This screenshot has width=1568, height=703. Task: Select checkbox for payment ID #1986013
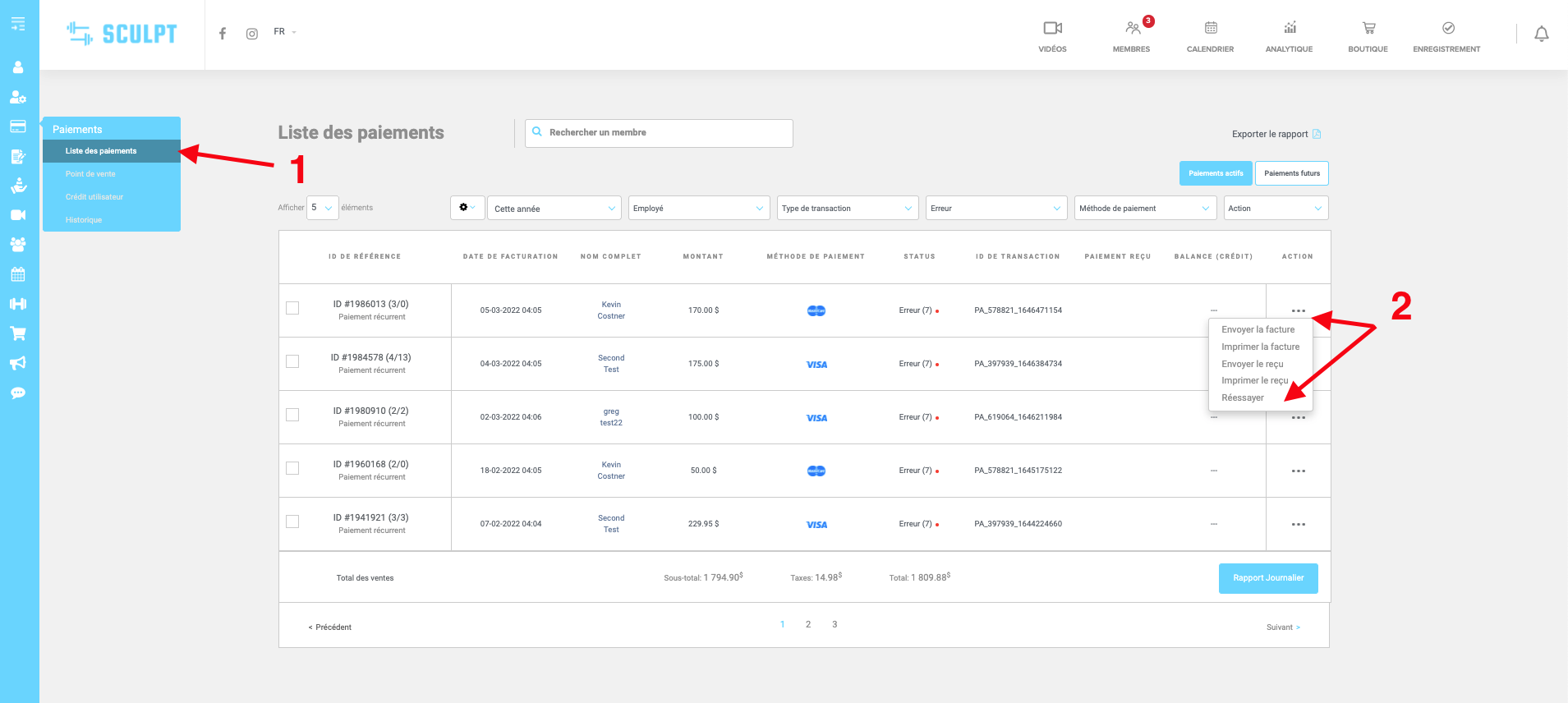[x=292, y=308]
